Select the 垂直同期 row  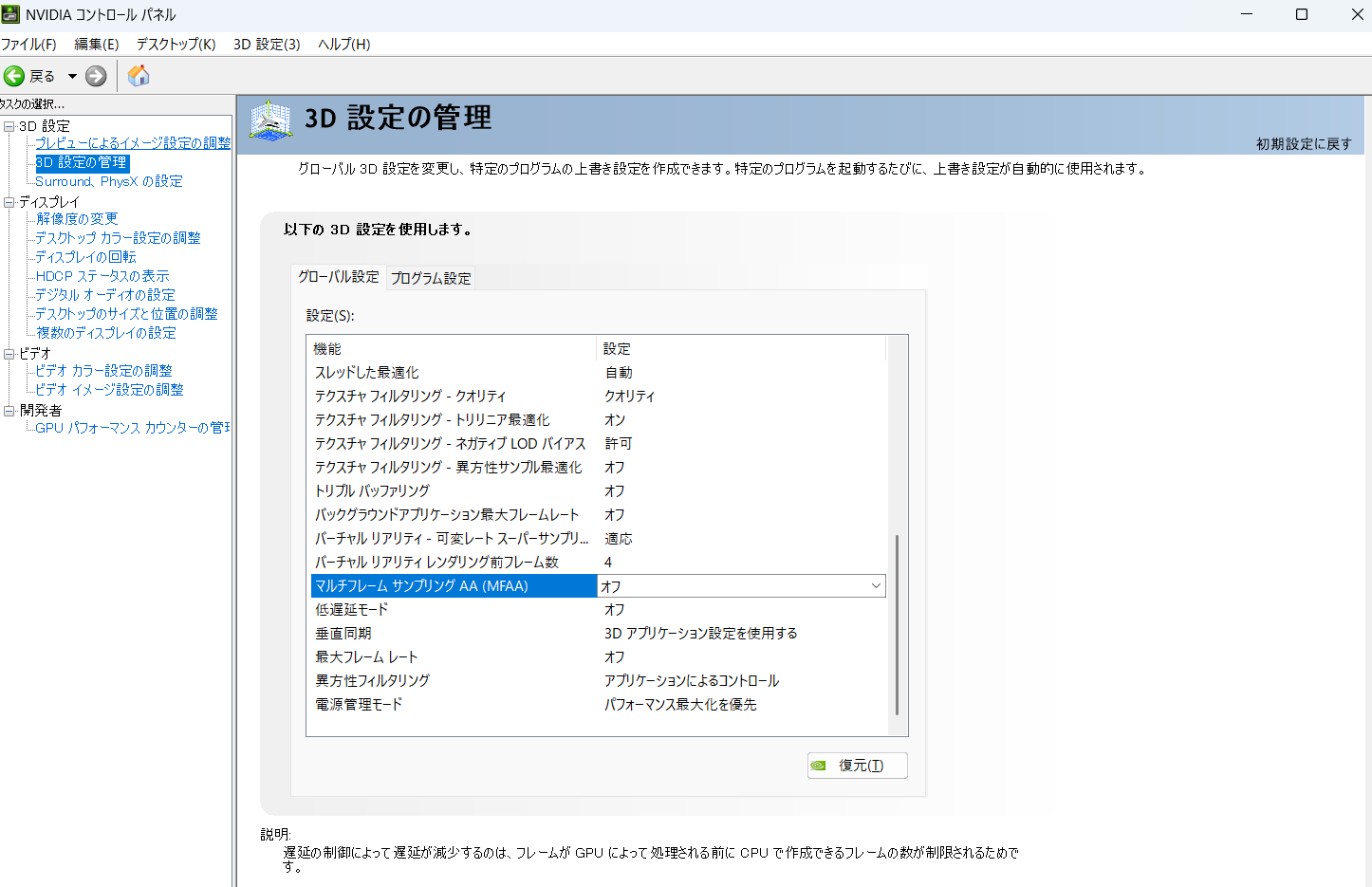598,634
